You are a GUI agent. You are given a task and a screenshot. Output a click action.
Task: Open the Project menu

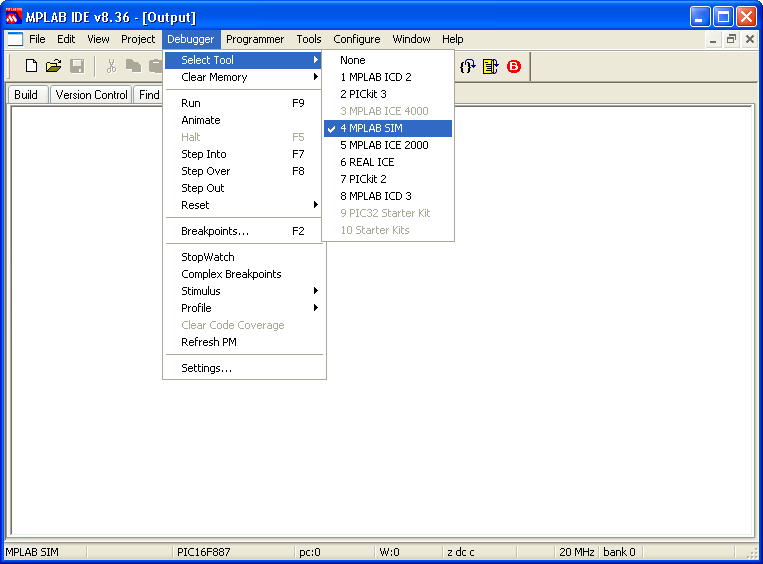[138, 39]
